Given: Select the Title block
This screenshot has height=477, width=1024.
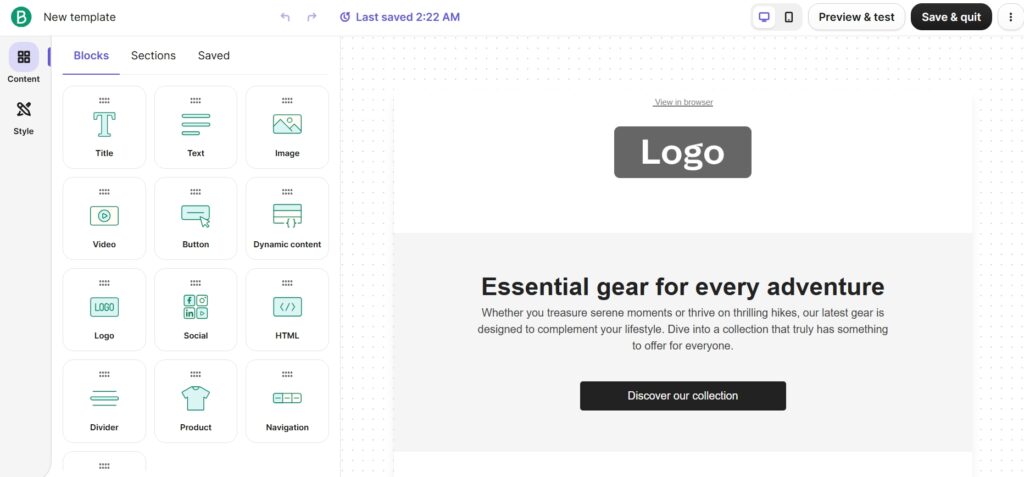Looking at the screenshot, I should [x=104, y=127].
